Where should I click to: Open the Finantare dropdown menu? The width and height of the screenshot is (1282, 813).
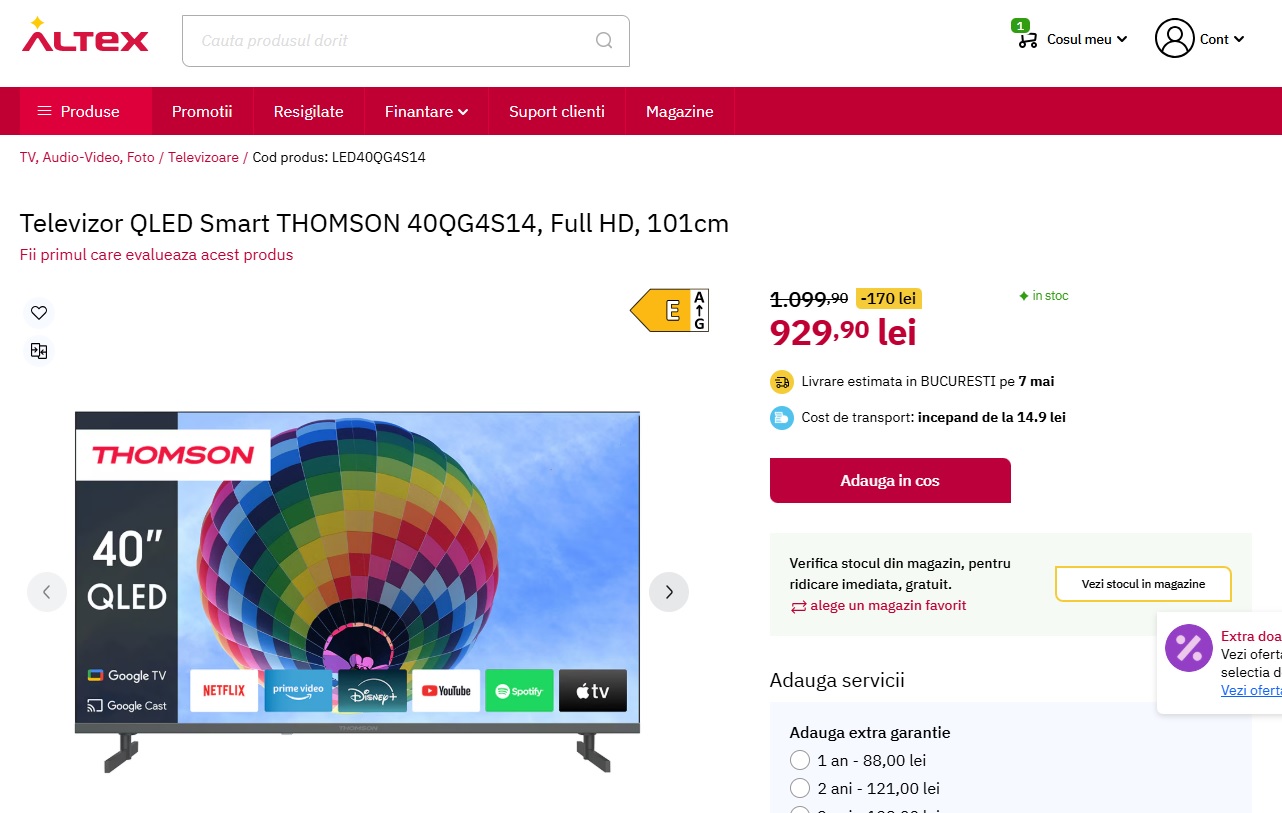pos(427,111)
